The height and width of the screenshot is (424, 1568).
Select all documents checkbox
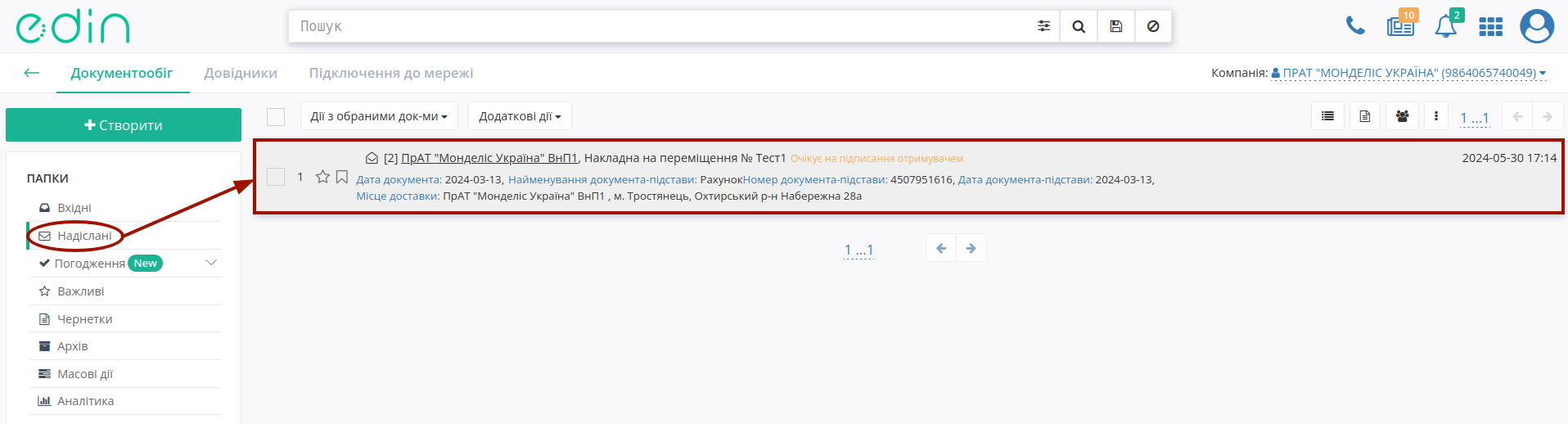[x=276, y=116]
